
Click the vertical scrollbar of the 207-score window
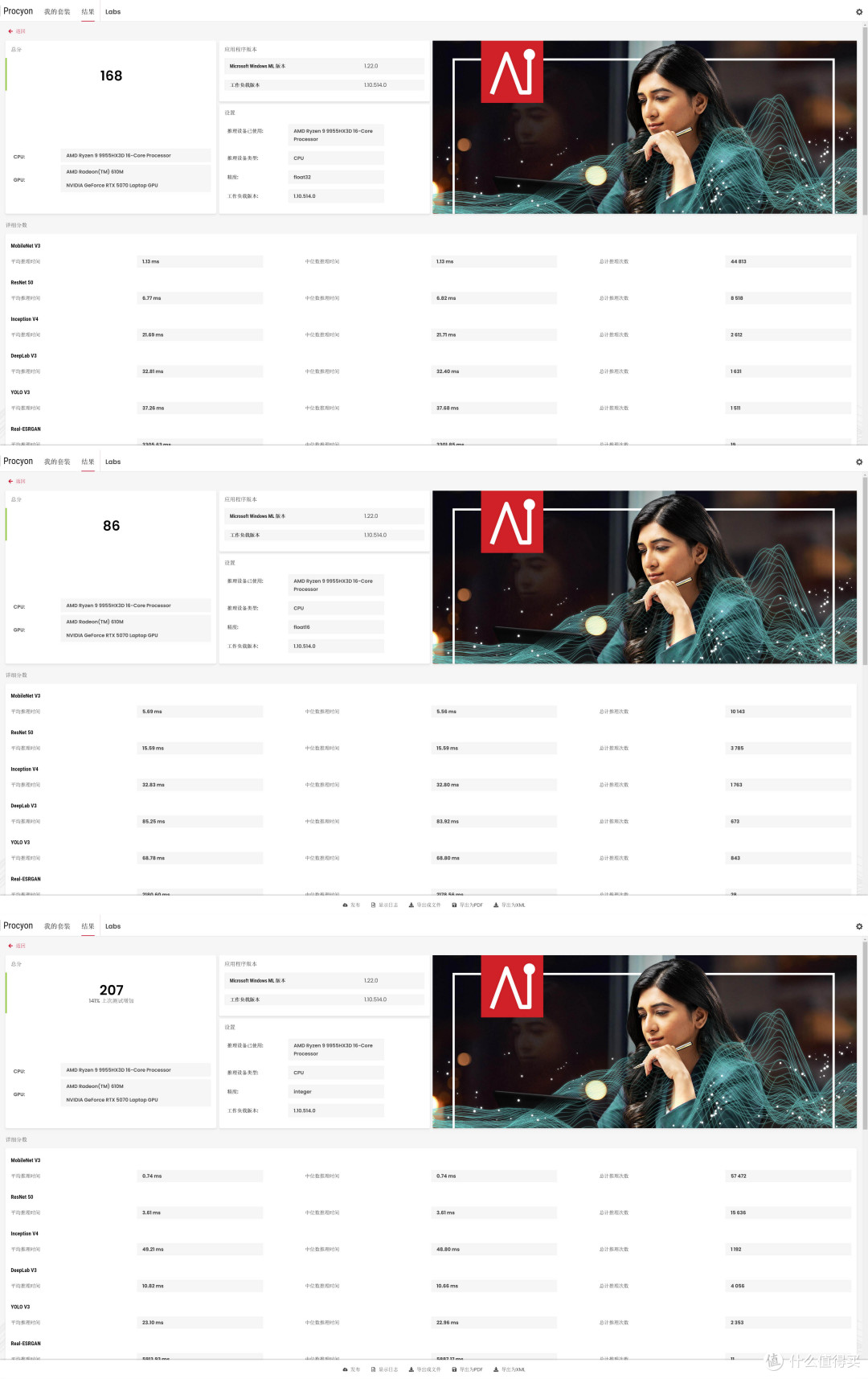[x=865, y=1037]
